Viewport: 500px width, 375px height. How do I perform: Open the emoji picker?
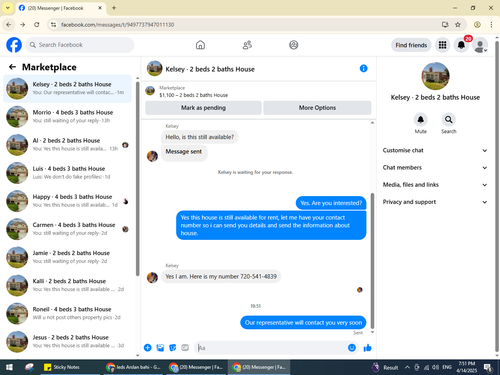352,348
